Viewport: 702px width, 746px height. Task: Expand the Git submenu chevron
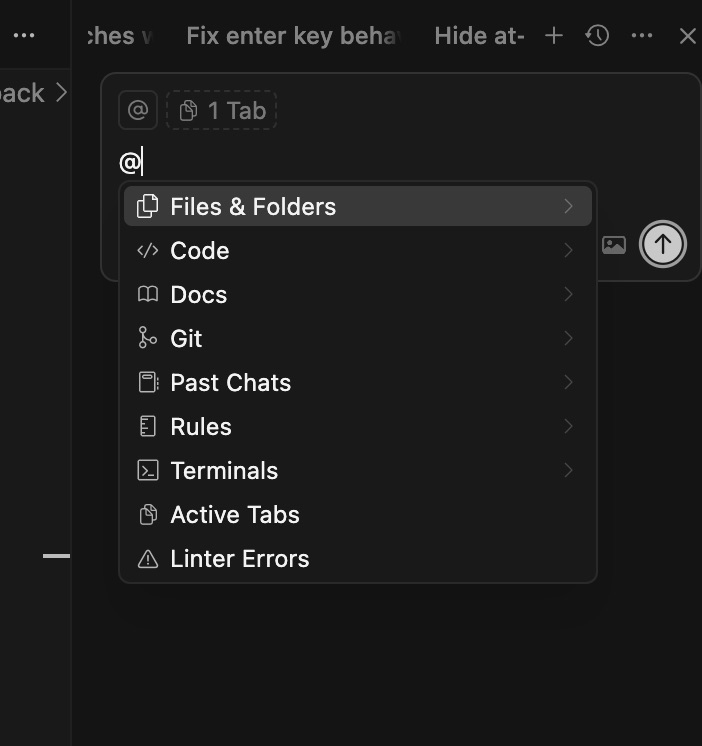click(x=568, y=339)
